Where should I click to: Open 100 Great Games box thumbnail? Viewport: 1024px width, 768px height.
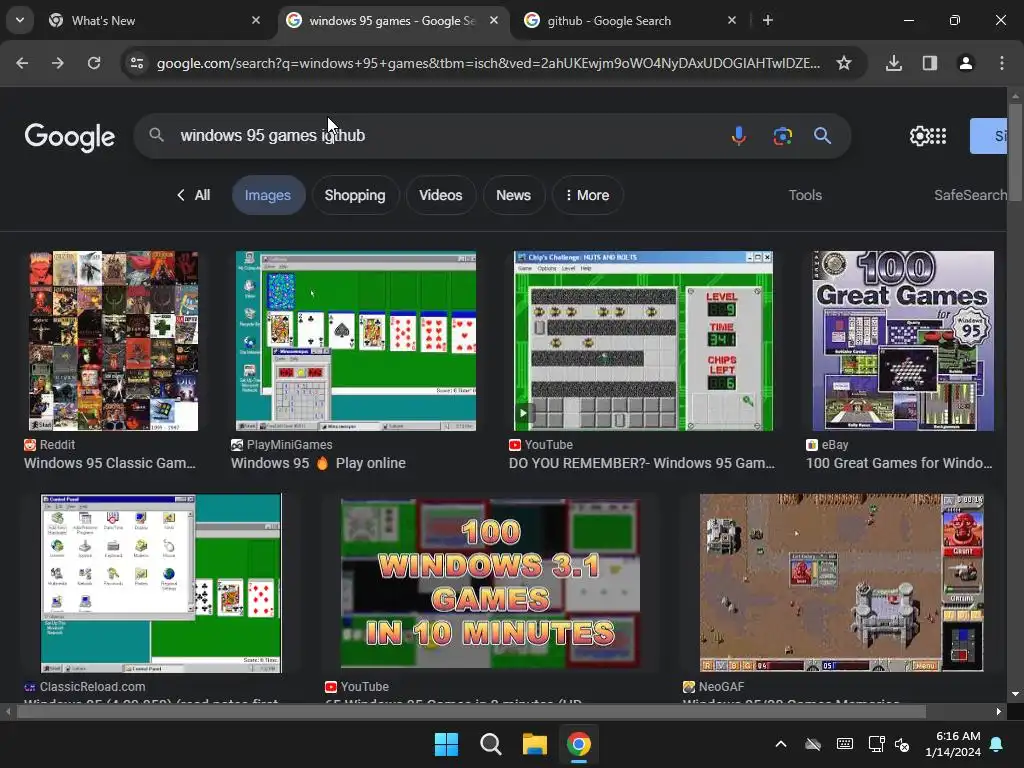(x=903, y=341)
